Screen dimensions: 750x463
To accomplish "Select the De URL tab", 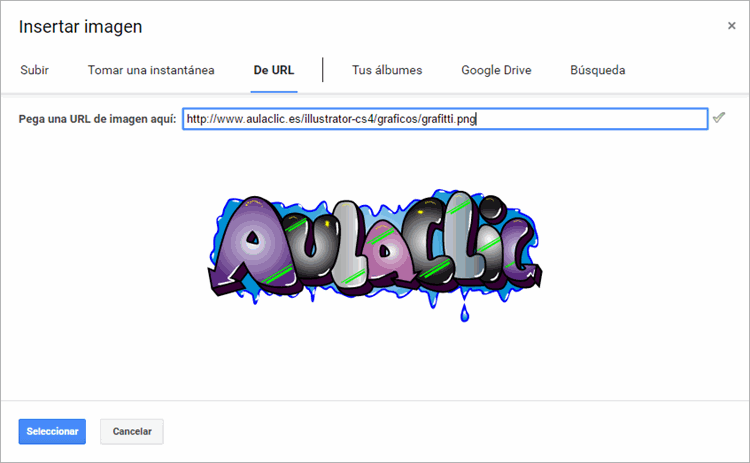I will pos(274,70).
